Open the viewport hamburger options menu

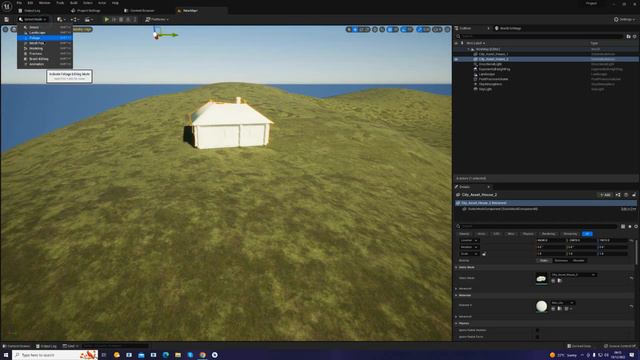tap(5, 29)
